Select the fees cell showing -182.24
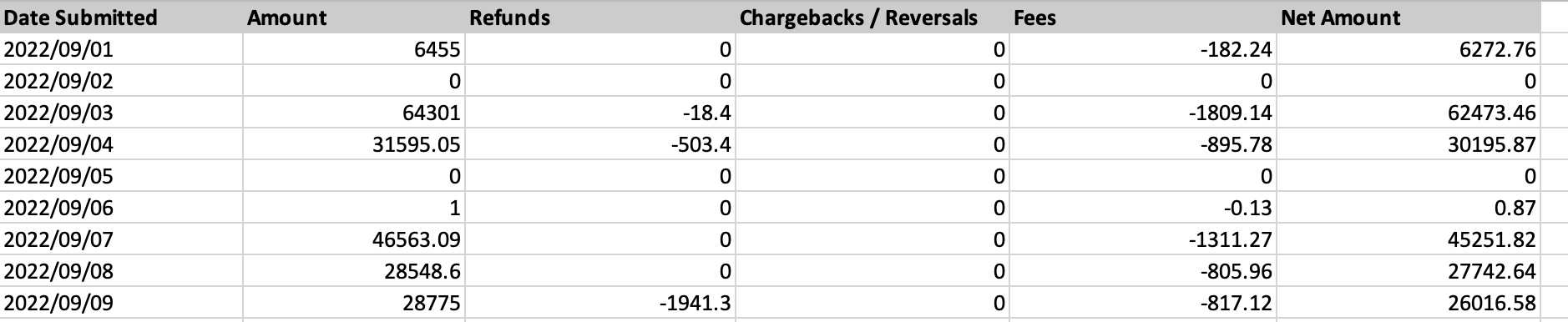 (1143, 49)
